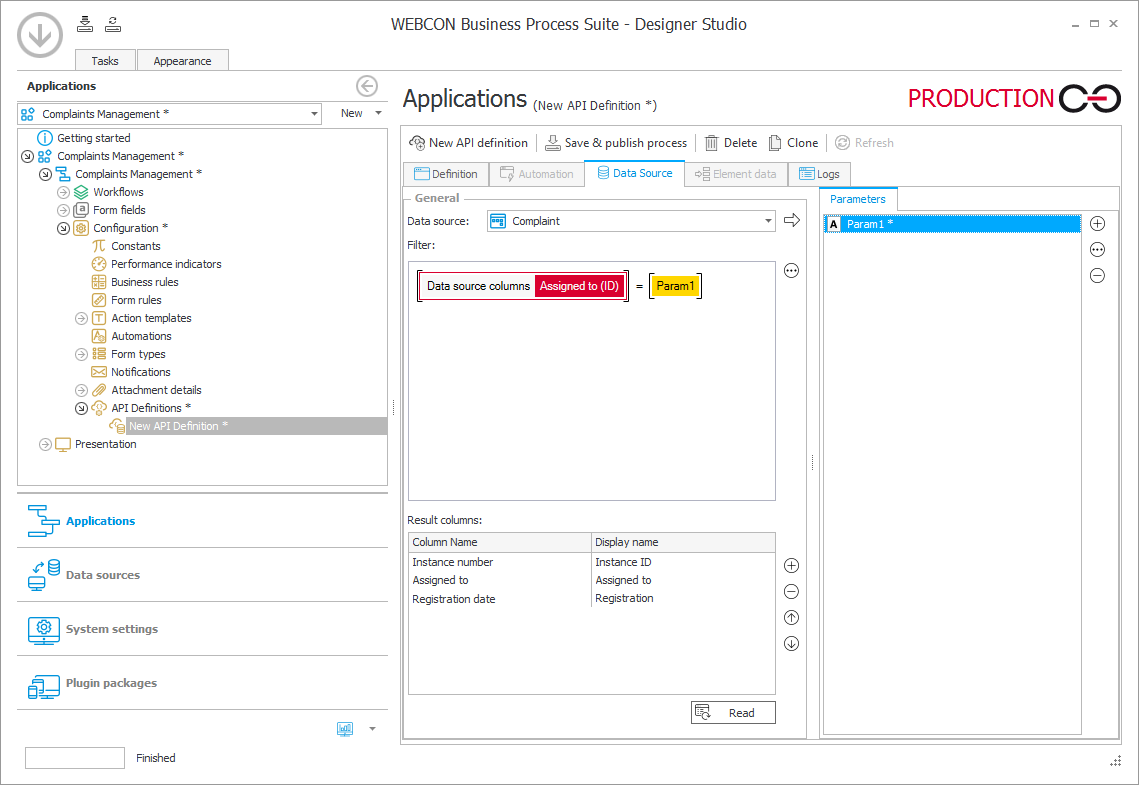Select Form rules in the tree
1139x785 pixels.
pos(126,300)
